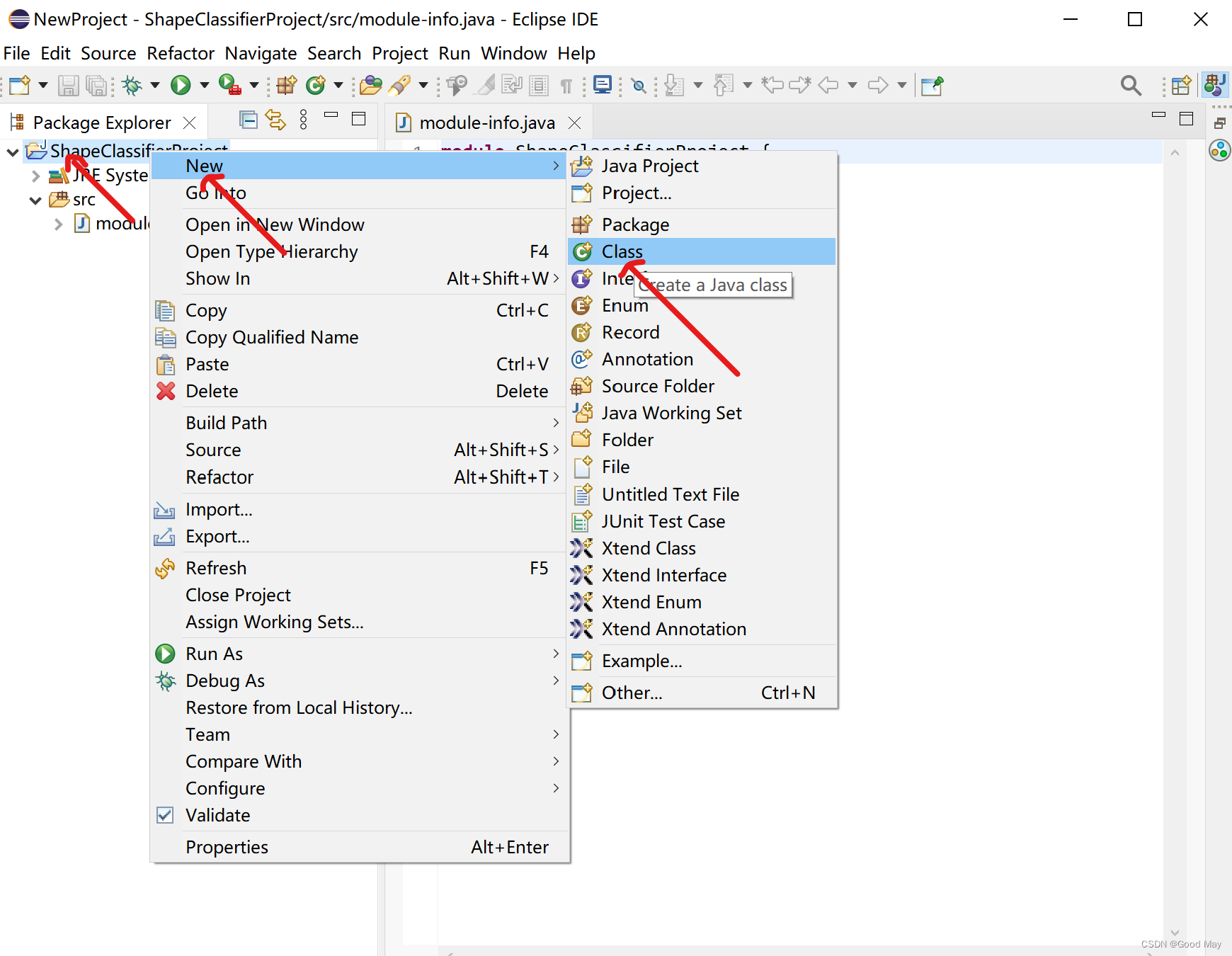Open Back navigation history dropdown arrow
The image size is (1232, 956).
[x=852, y=86]
